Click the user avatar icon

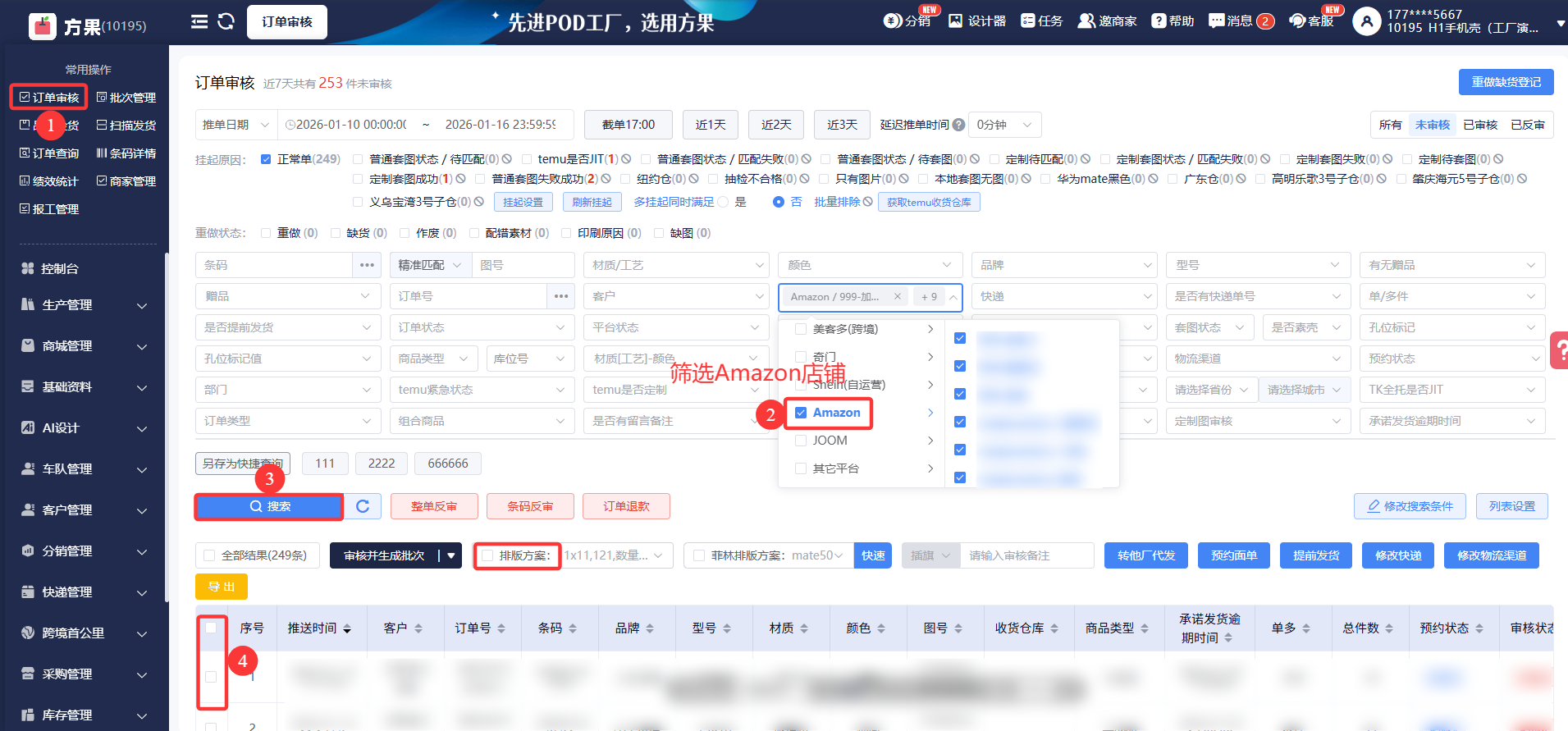1367,21
